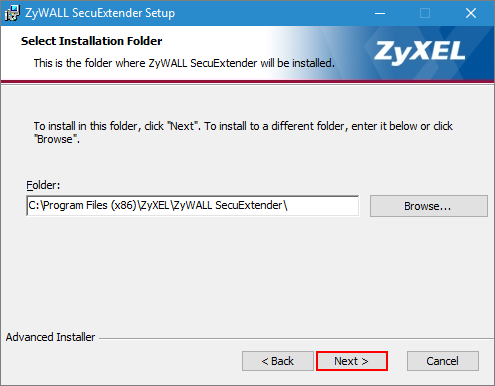This screenshot has height=386, width=495.
Task: Click inside the Folder path input field
Action: click(193, 206)
